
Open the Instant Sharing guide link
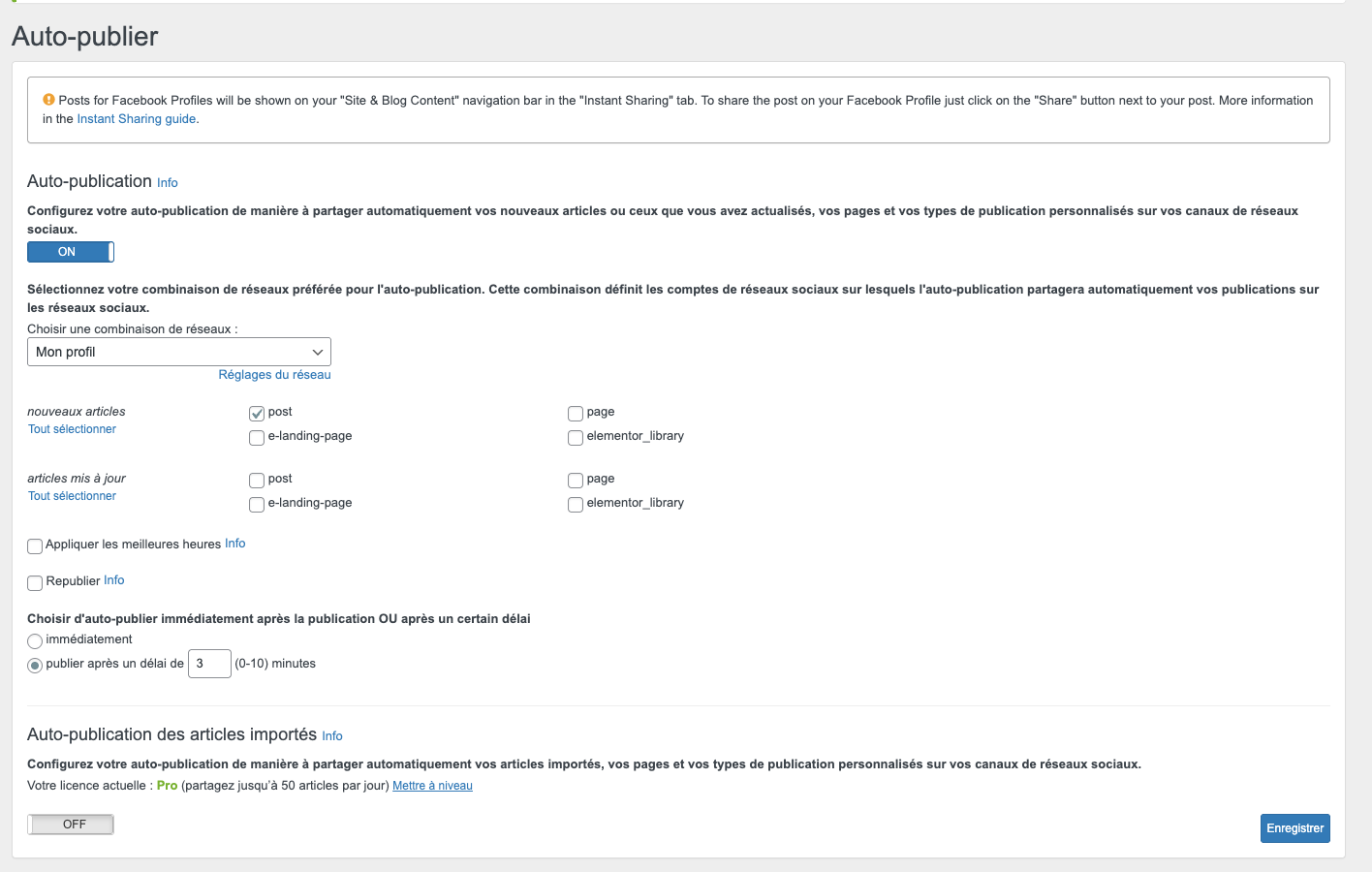tap(136, 119)
